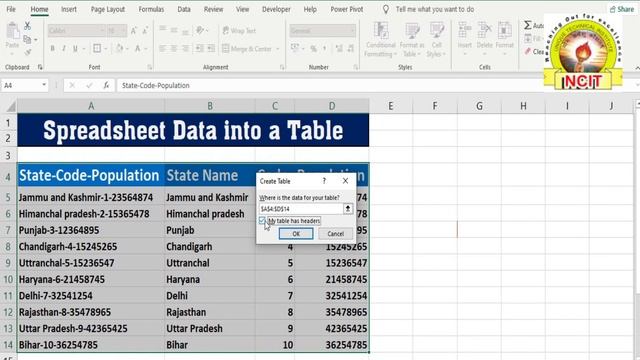Image resolution: width=640 pixels, height=360 pixels.
Task: Align text right
Action: pos(185,49)
